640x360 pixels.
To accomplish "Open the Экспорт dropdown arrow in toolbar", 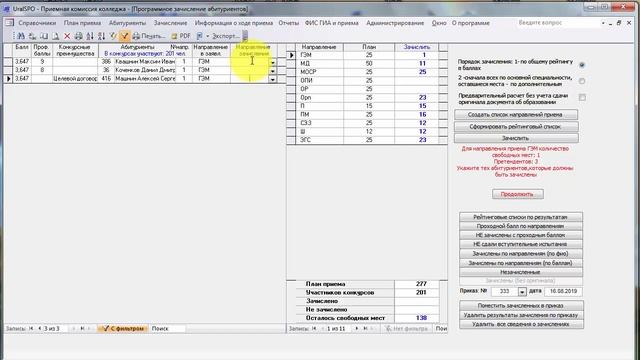I will [x=207, y=36].
